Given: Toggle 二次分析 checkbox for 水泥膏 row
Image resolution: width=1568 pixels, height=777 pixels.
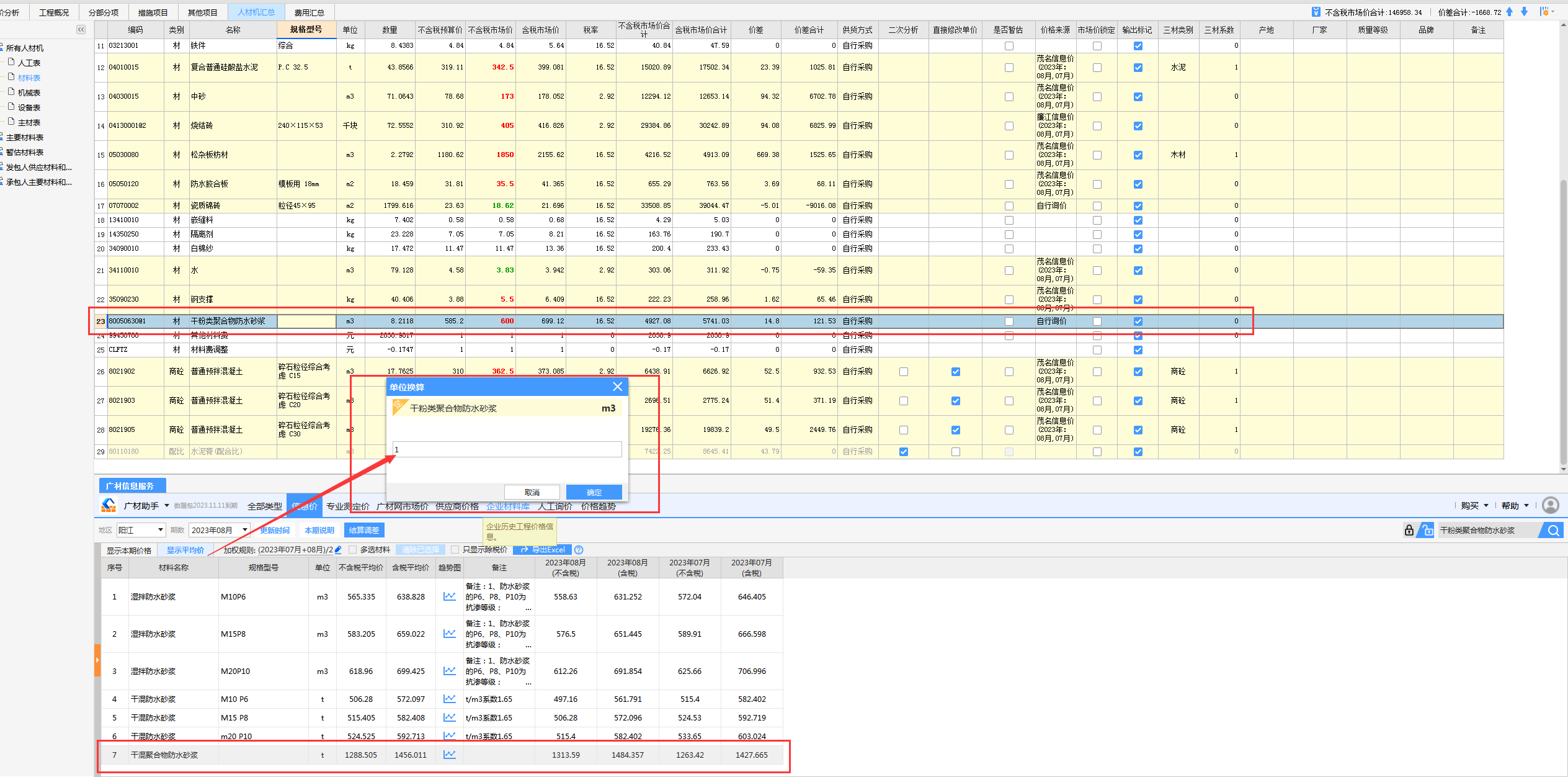Looking at the screenshot, I should (904, 452).
